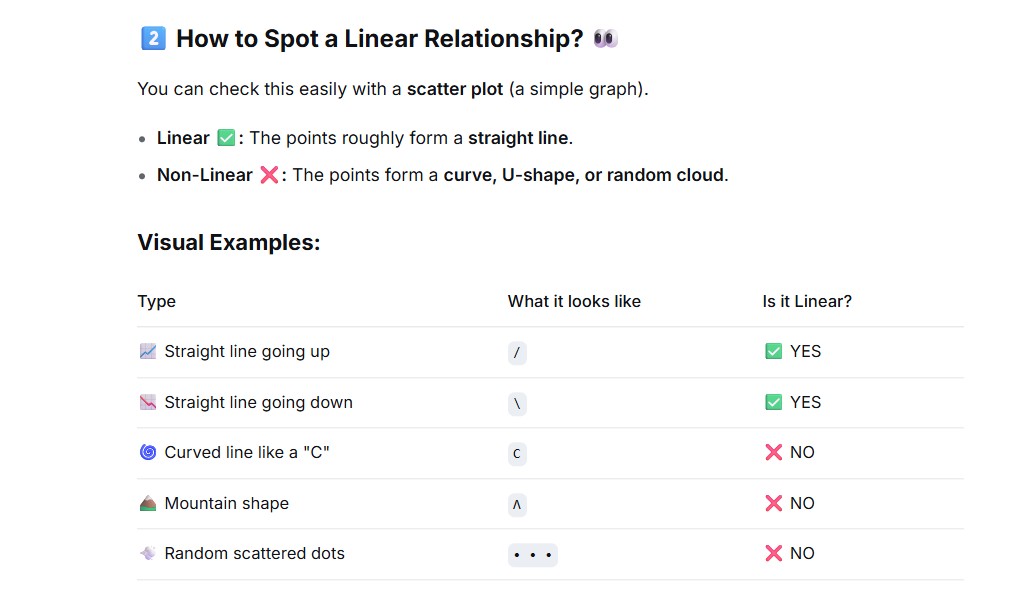Click the forward slash code chip
Image resolution: width=1036 pixels, height=609 pixels.
point(517,353)
